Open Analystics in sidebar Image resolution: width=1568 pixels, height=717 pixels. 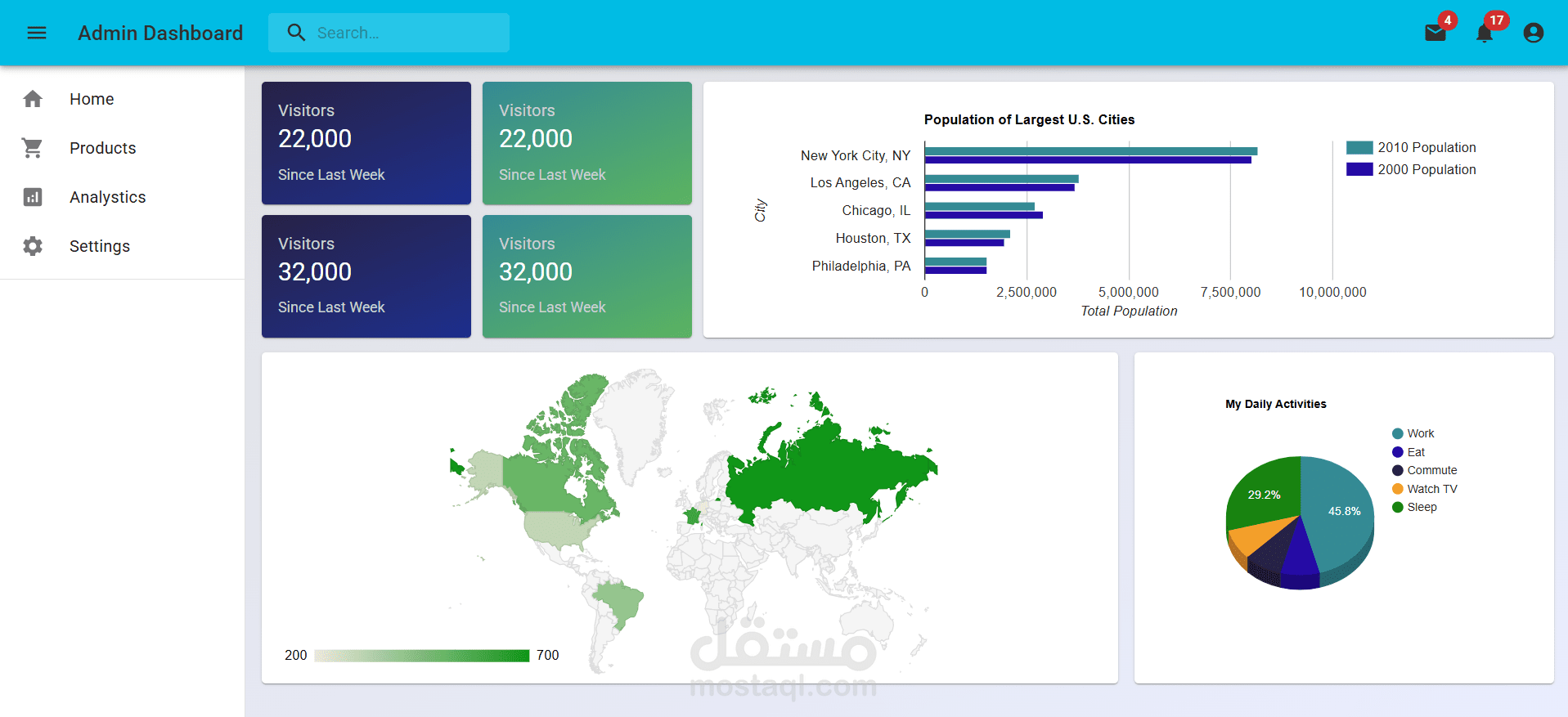click(x=122, y=197)
